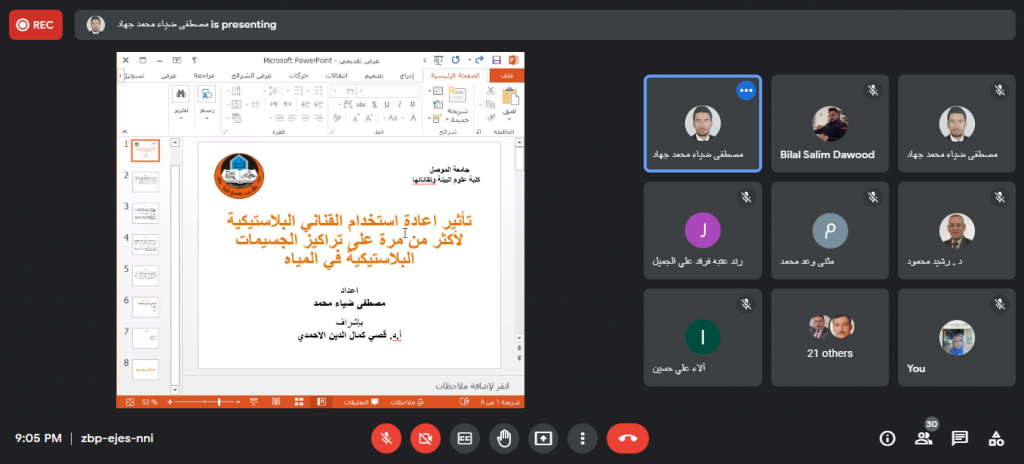Raise your hand in the meeting
The width and height of the screenshot is (1024, 464).
[504, 438]
